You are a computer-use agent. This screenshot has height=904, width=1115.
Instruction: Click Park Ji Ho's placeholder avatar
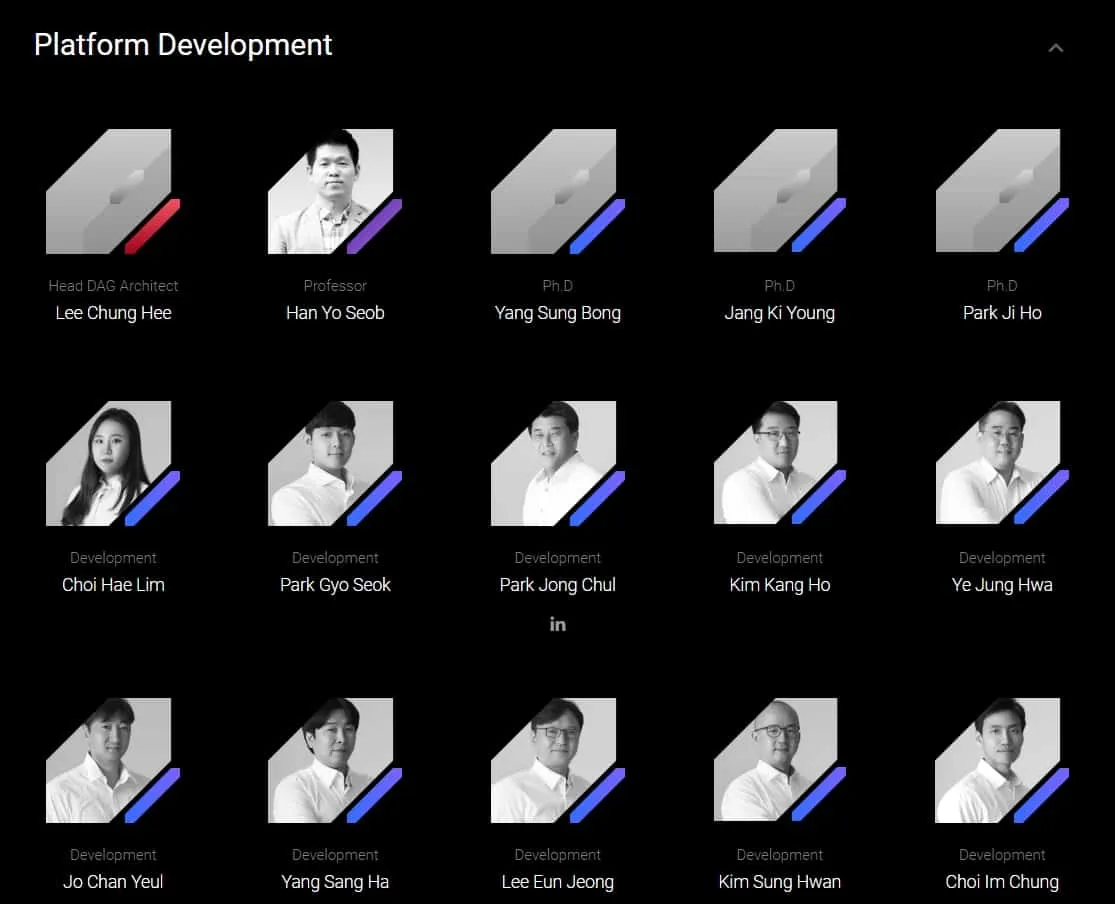click(x=1001, y=191)
